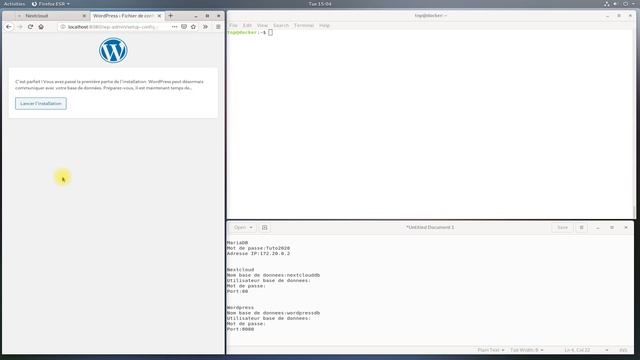Open the Activities overview
Image resolution: width=640 pixels, height=360 pixels.
coord(14,4)
